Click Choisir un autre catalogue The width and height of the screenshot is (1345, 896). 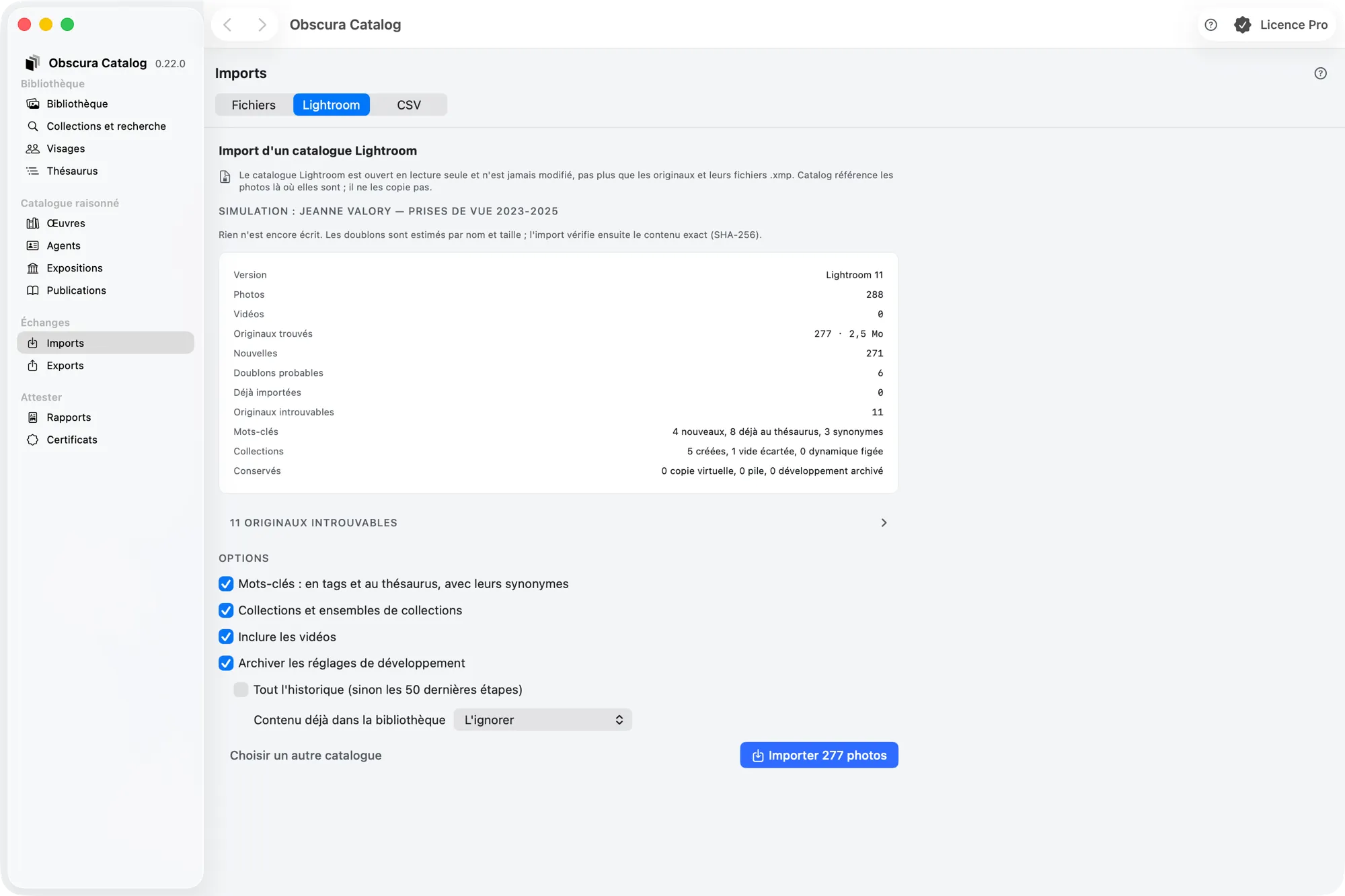(x=306, y=756)
